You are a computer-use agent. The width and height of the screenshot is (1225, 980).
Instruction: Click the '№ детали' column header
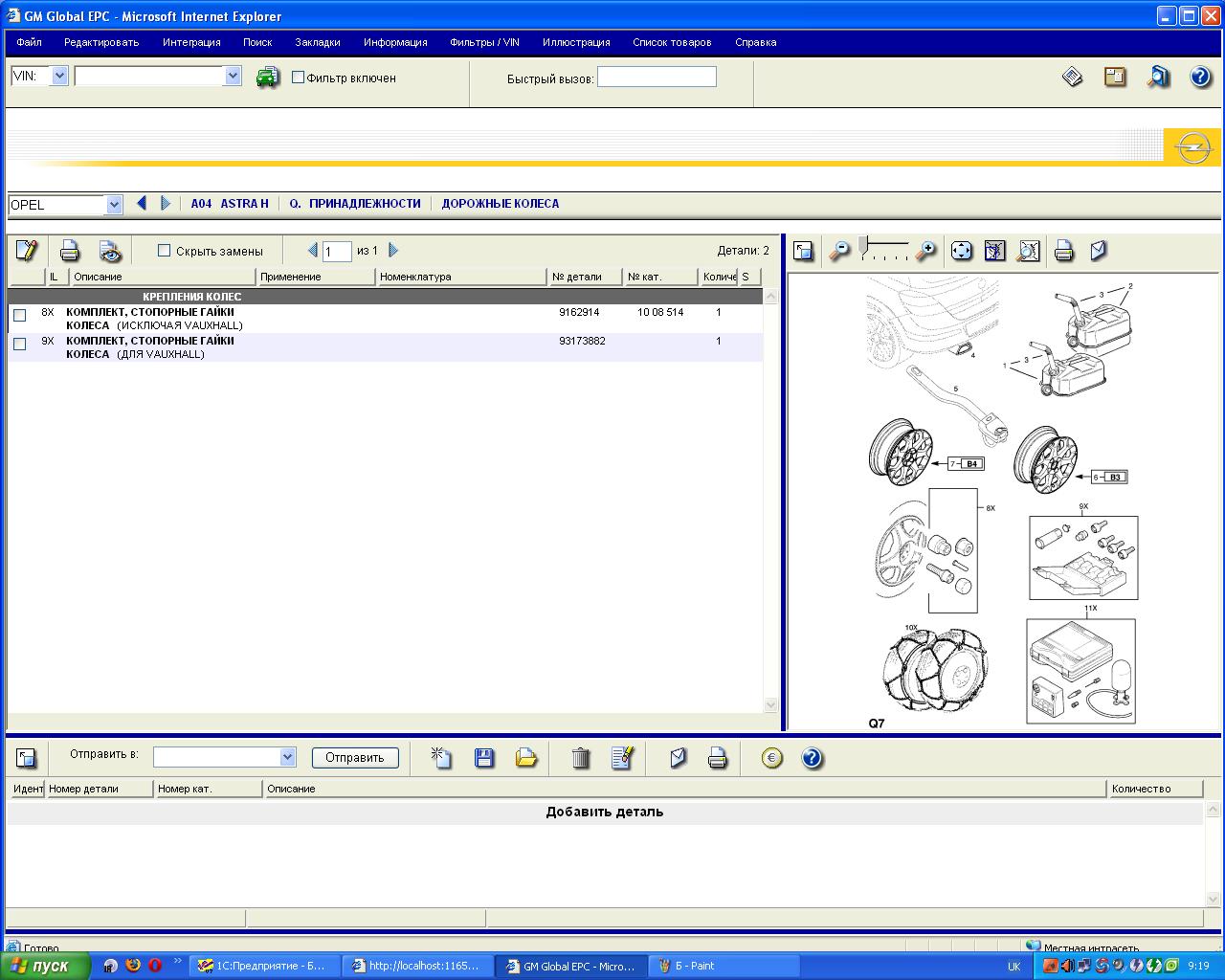coord(586,277)
